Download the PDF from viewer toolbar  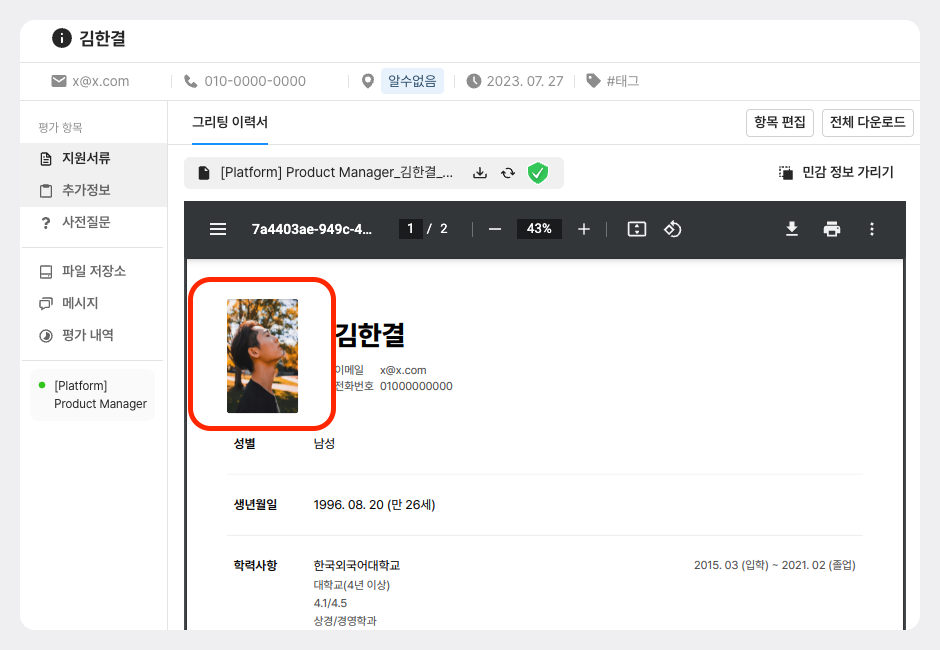pos(792,229)
